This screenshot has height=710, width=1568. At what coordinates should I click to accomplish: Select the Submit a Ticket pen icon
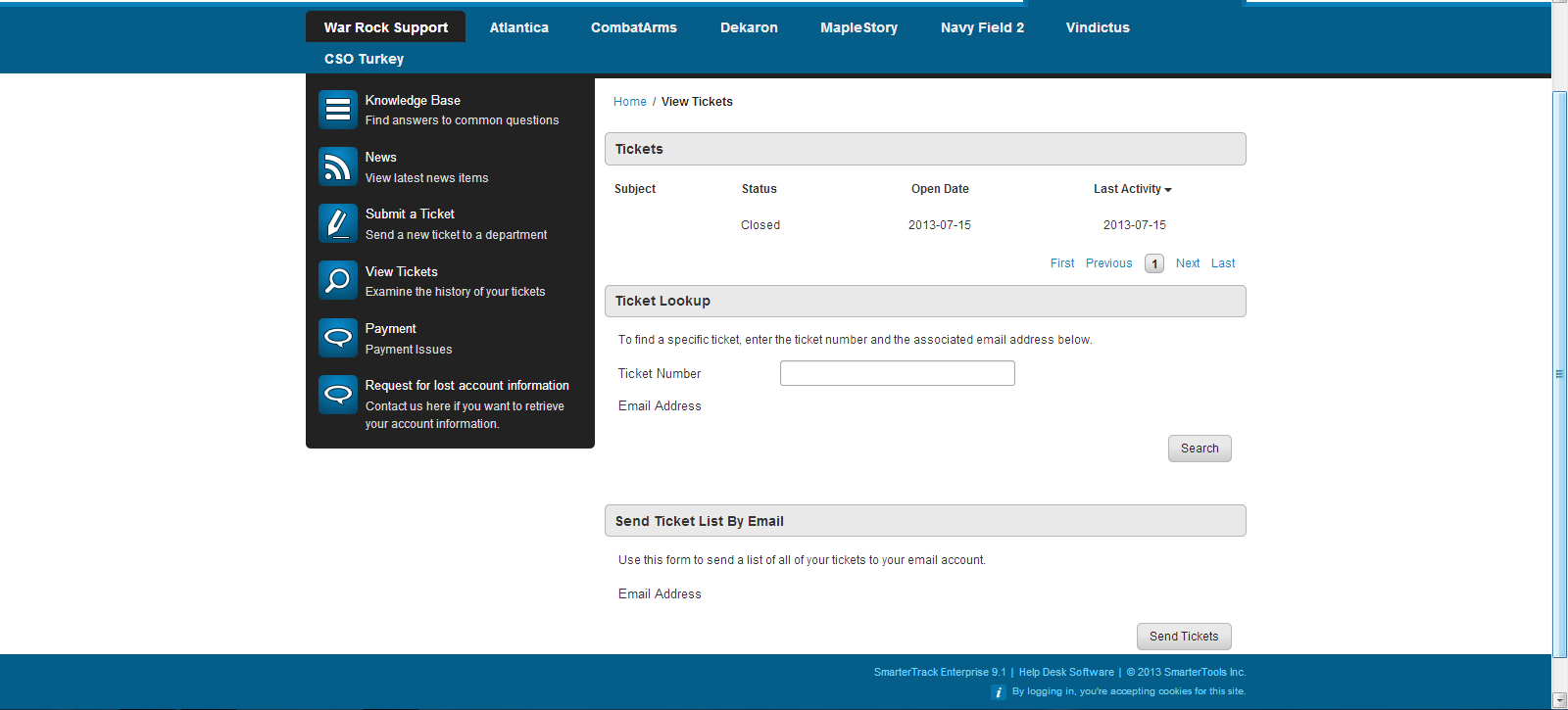click(338, 223)
